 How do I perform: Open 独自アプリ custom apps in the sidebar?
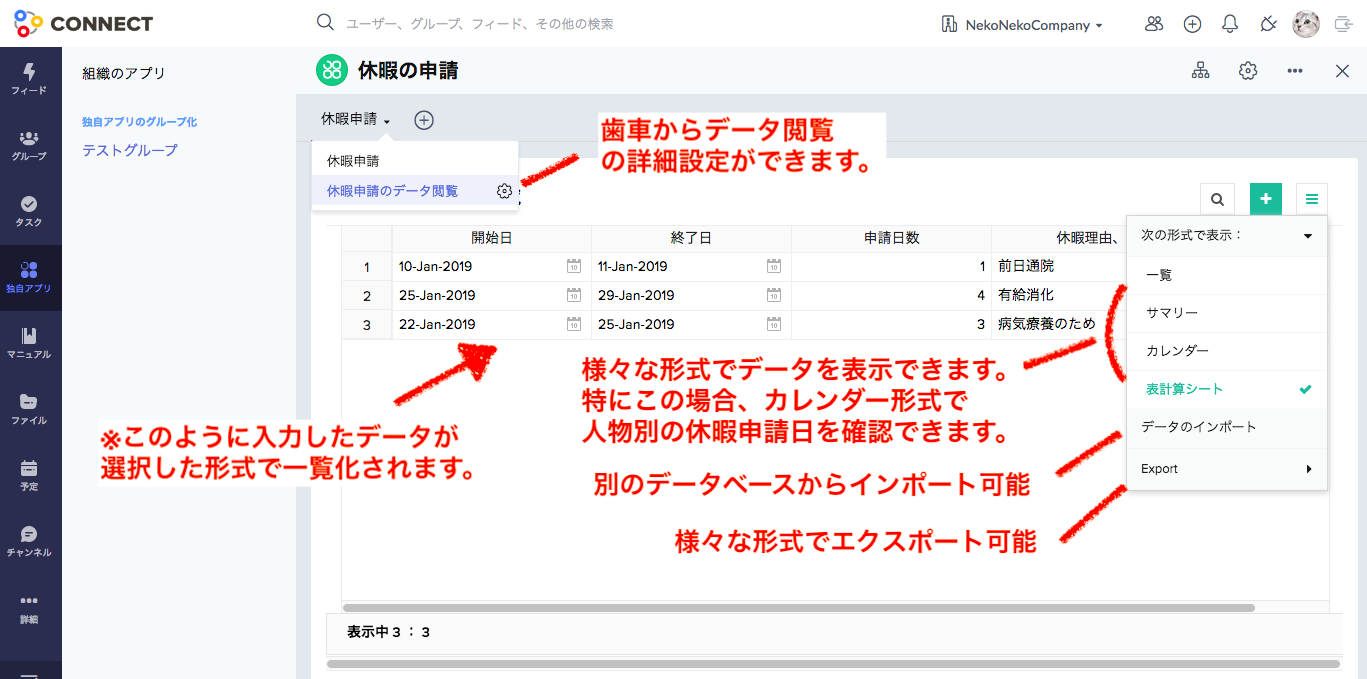coord(29,277)
